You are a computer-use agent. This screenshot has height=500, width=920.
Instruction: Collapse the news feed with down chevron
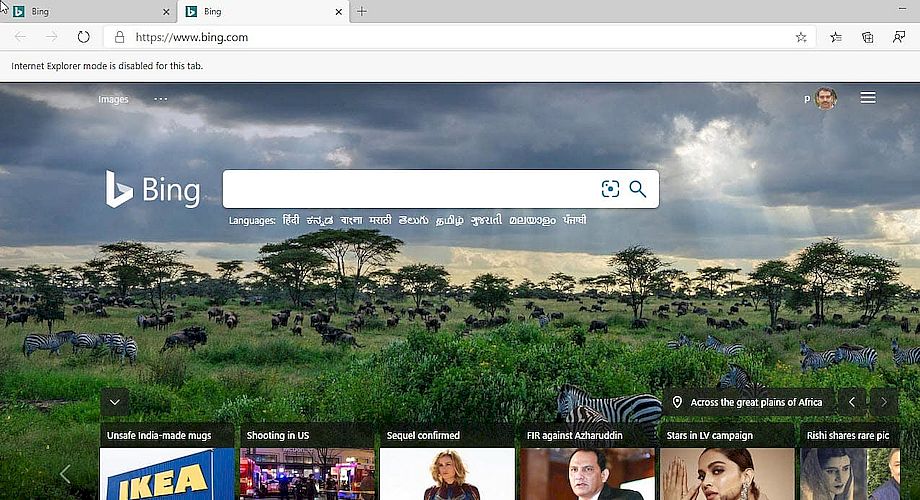(114, 402)
